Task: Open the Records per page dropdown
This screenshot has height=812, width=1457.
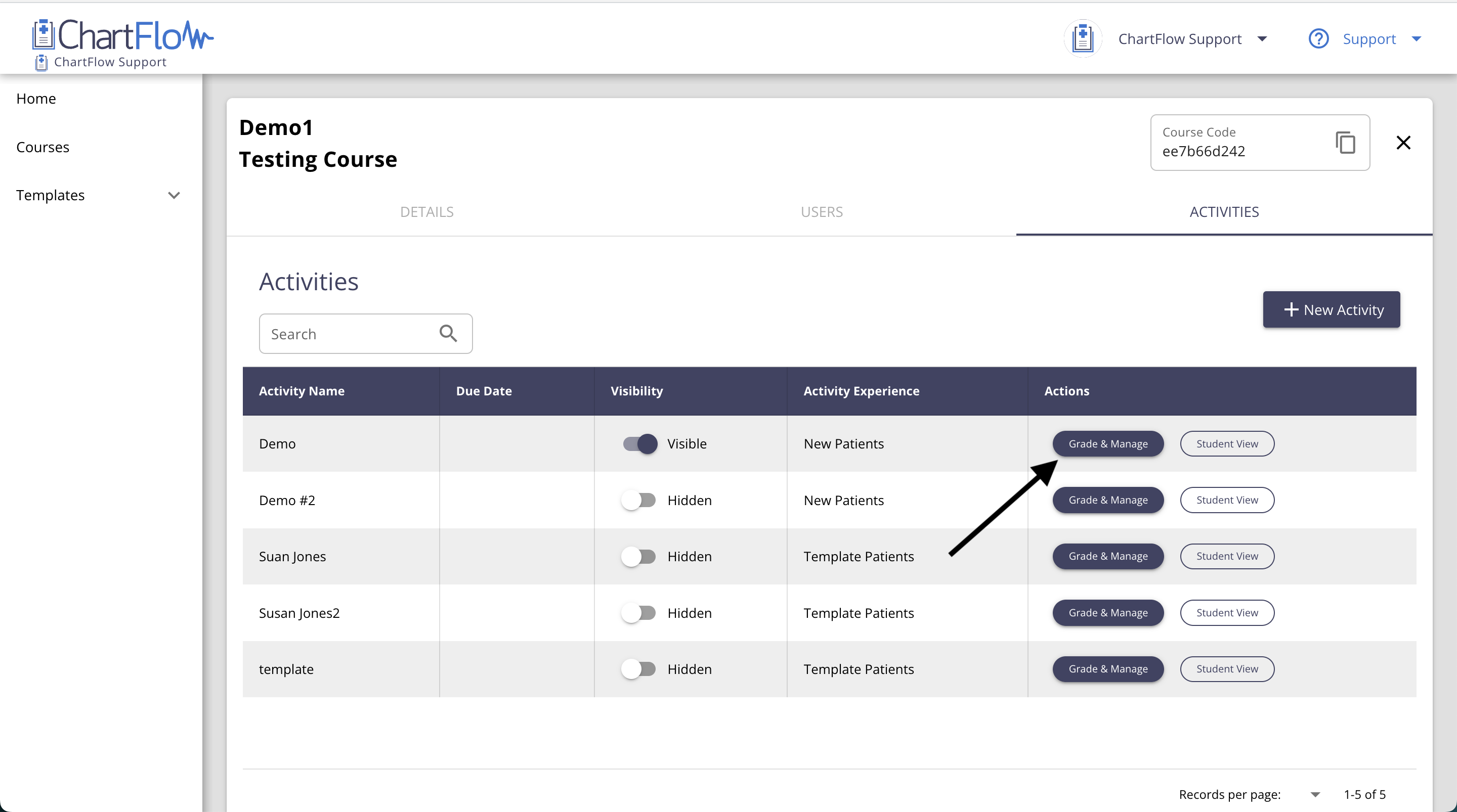Action: coord(1315,794)
